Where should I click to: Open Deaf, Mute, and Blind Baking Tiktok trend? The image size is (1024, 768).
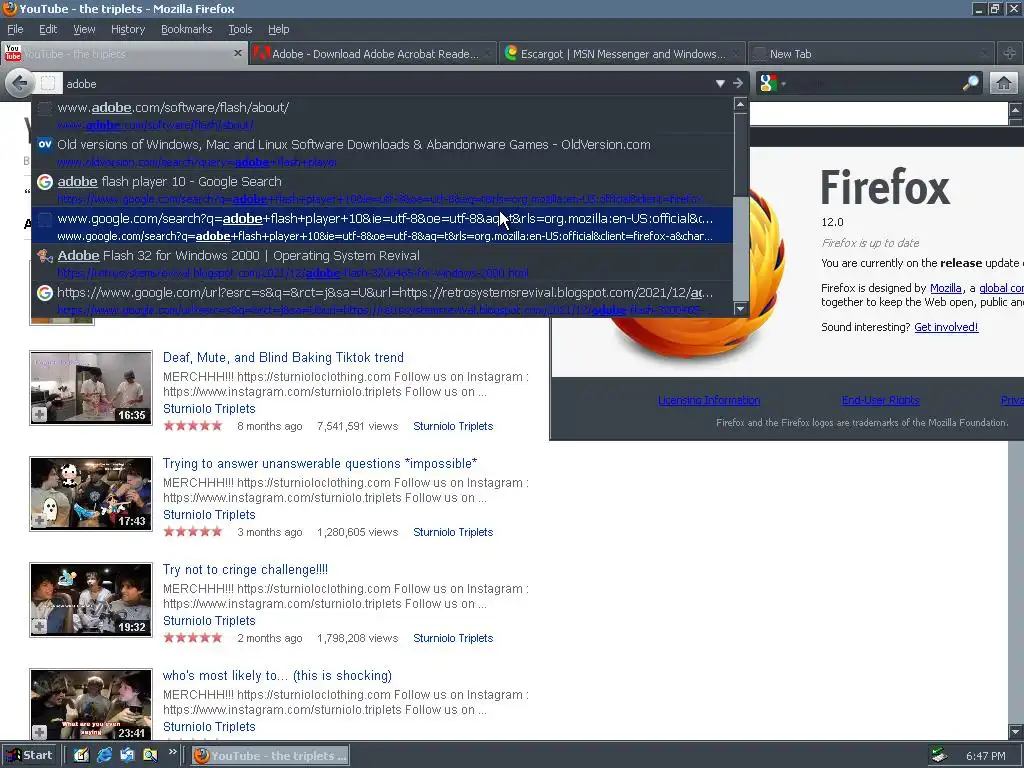coord(283,357)
